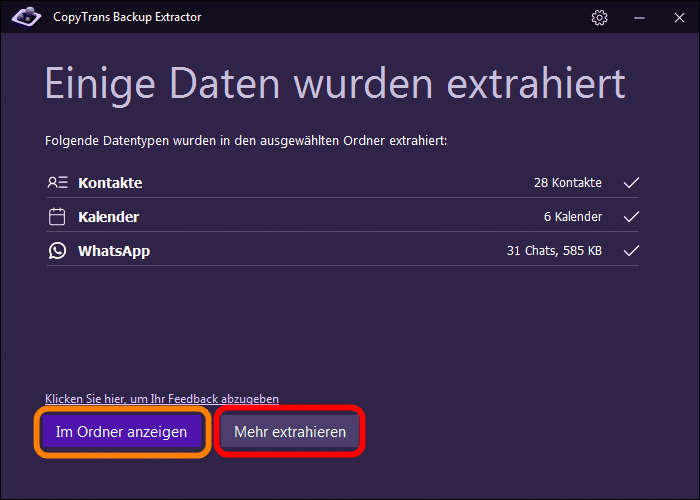Click the '31 Chats, 585 KB' text
The height and width of the screenshot is (500, 700).
pyautogui.click(x=554, y=250)
